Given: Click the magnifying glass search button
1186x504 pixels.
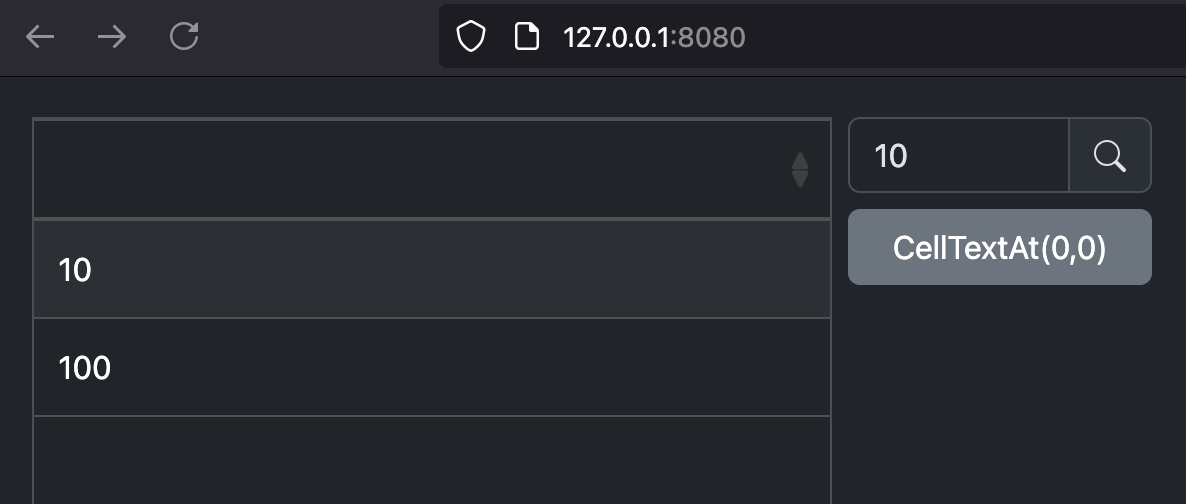Looking at the screenshot, I should click(x=1110, y=155).
